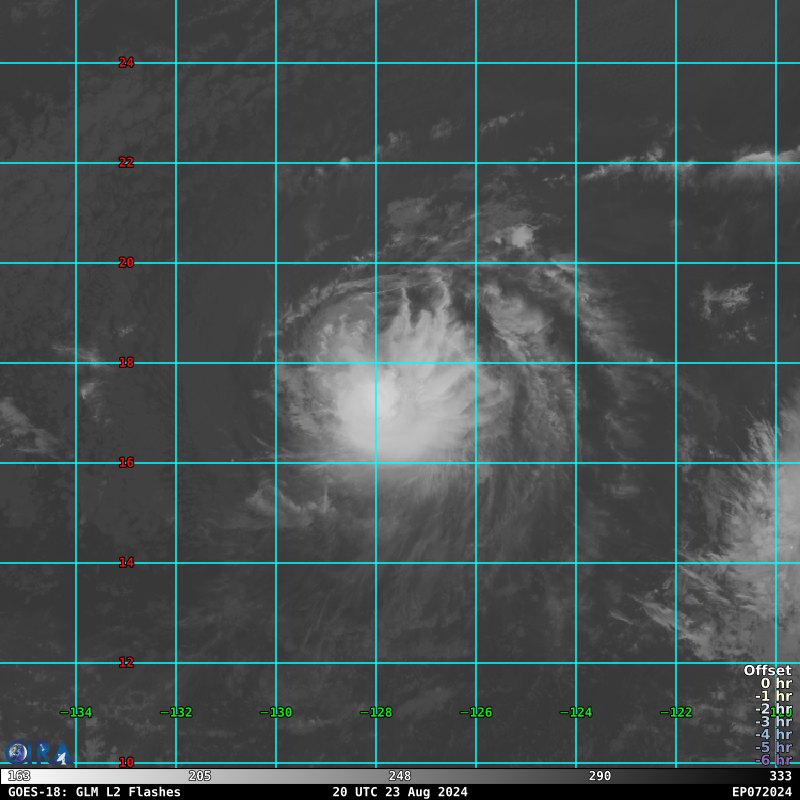Click the 290 value on the grayscale colorbar
800x800 pixels.
click(600, 776)
